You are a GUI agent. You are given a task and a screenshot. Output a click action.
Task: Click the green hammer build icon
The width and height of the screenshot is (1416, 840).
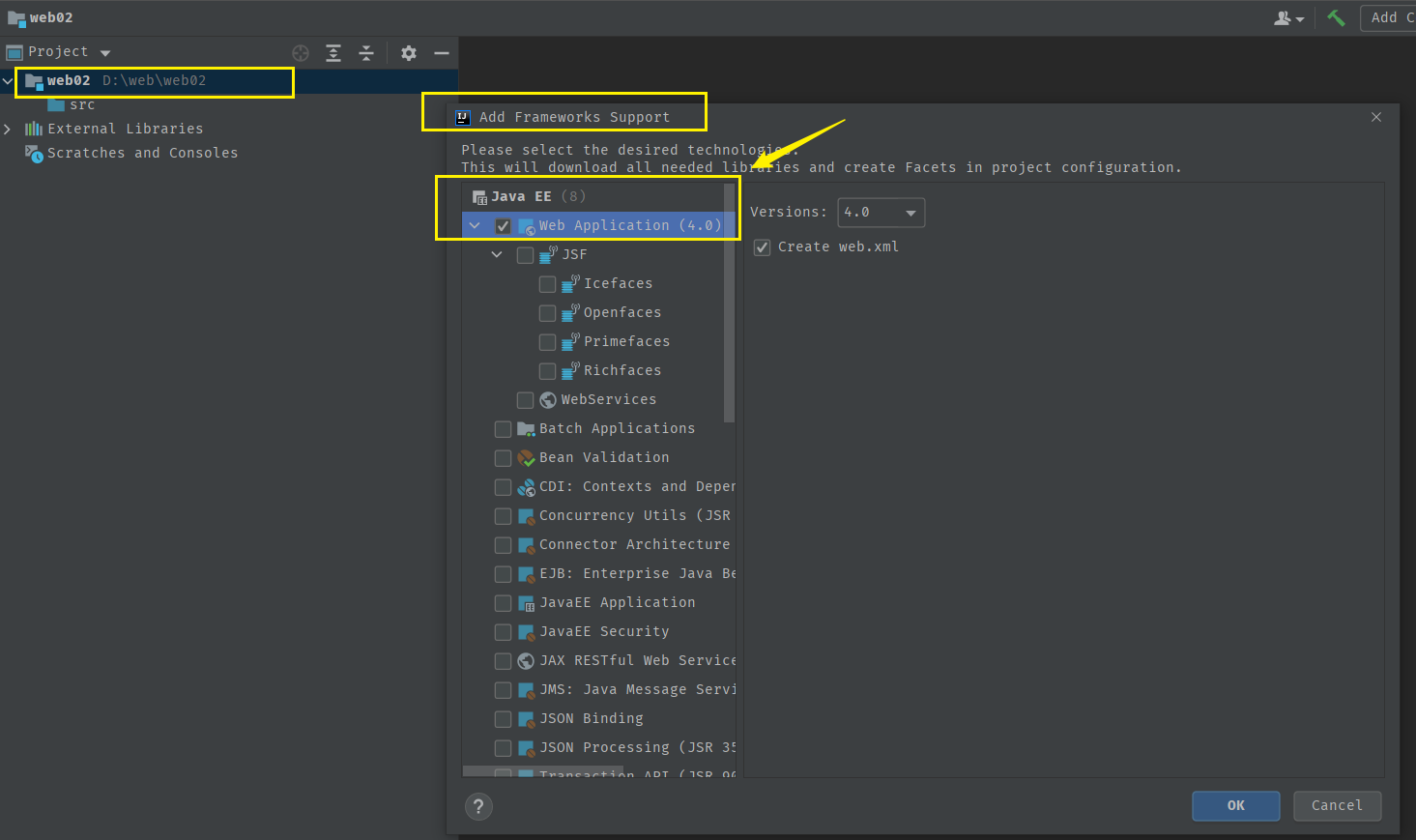pyautogui.click(x=1336, y=17)
